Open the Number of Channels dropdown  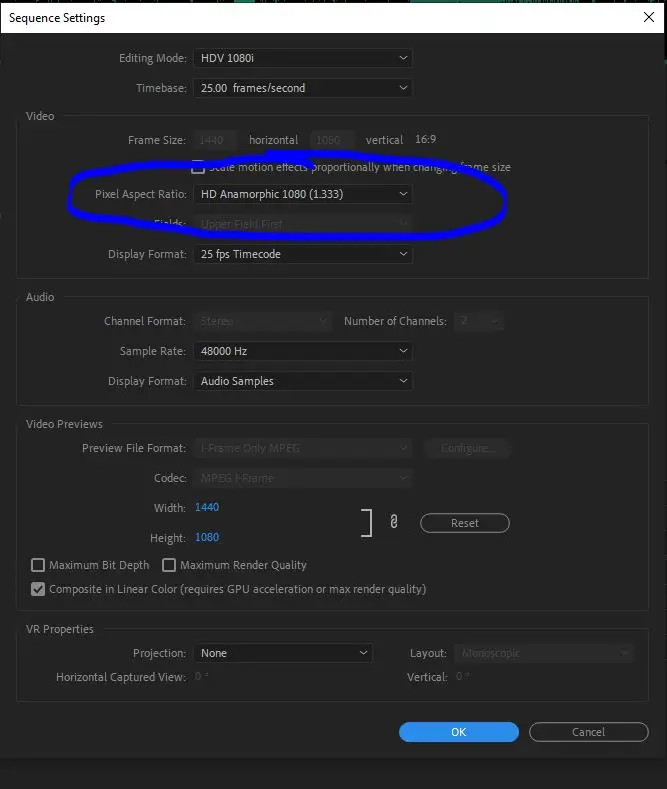click(478, 321)
